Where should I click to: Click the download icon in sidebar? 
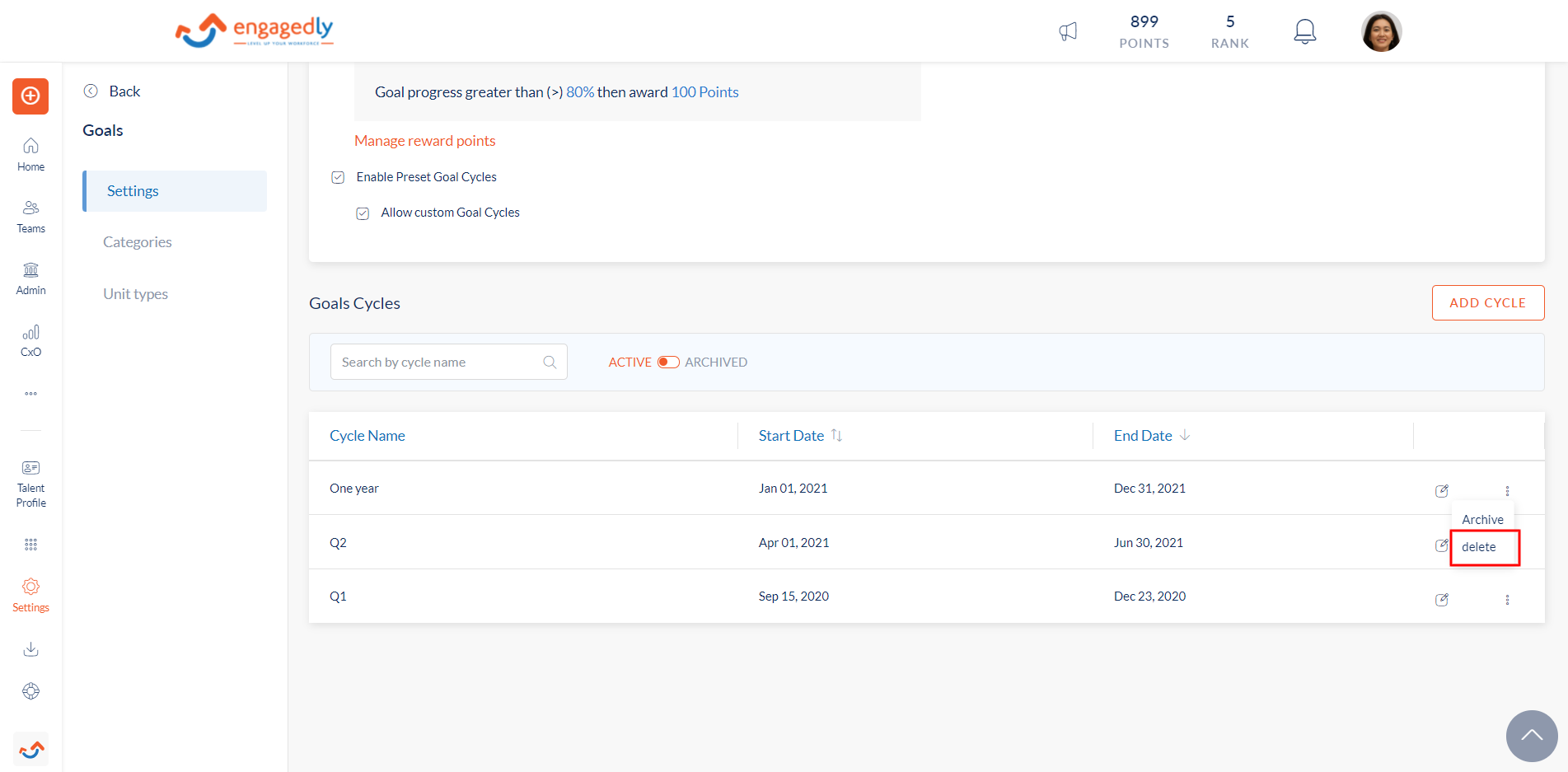coord(30,649)
